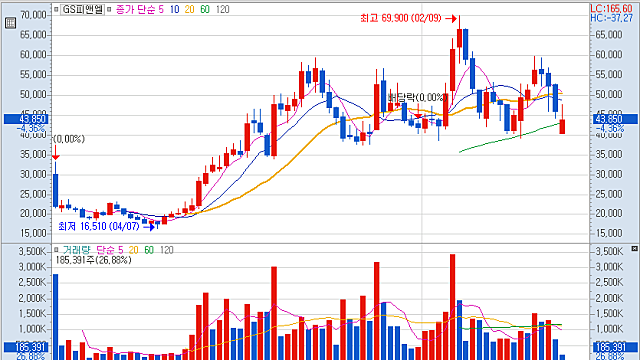Click the LC:165.60 value
The image size is (640, 360).
click(x=611, y=8)
